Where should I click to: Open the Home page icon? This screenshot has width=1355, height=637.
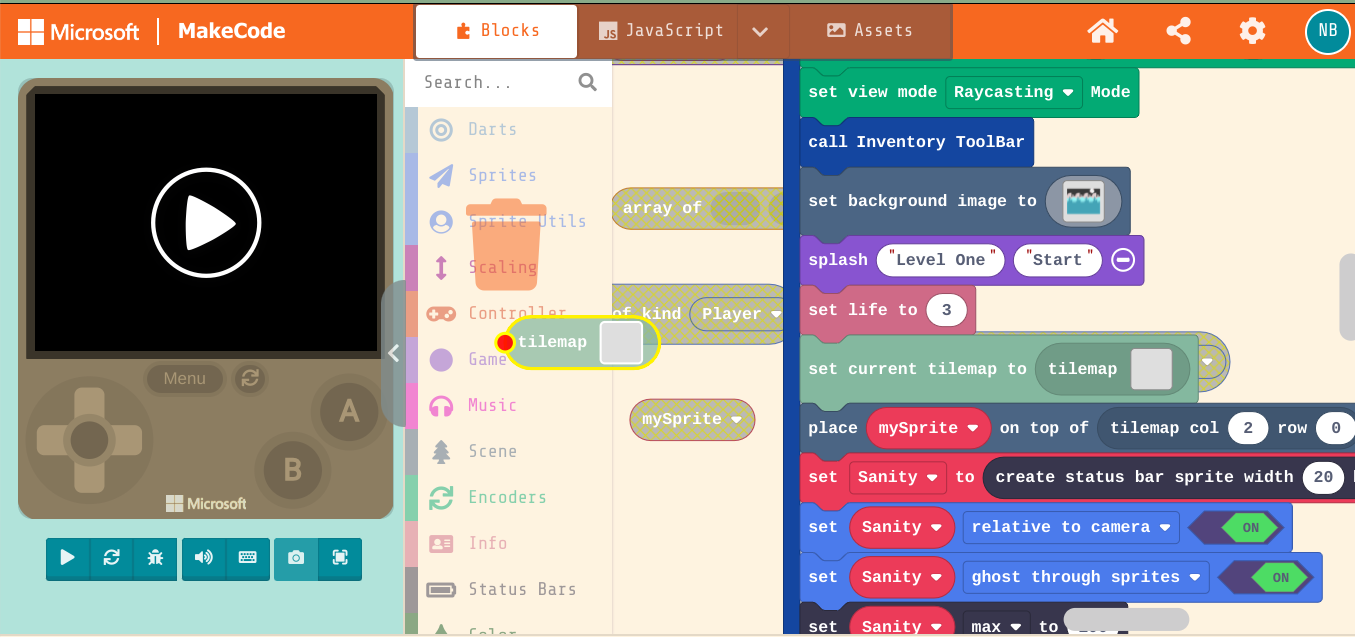(1102, 31)
